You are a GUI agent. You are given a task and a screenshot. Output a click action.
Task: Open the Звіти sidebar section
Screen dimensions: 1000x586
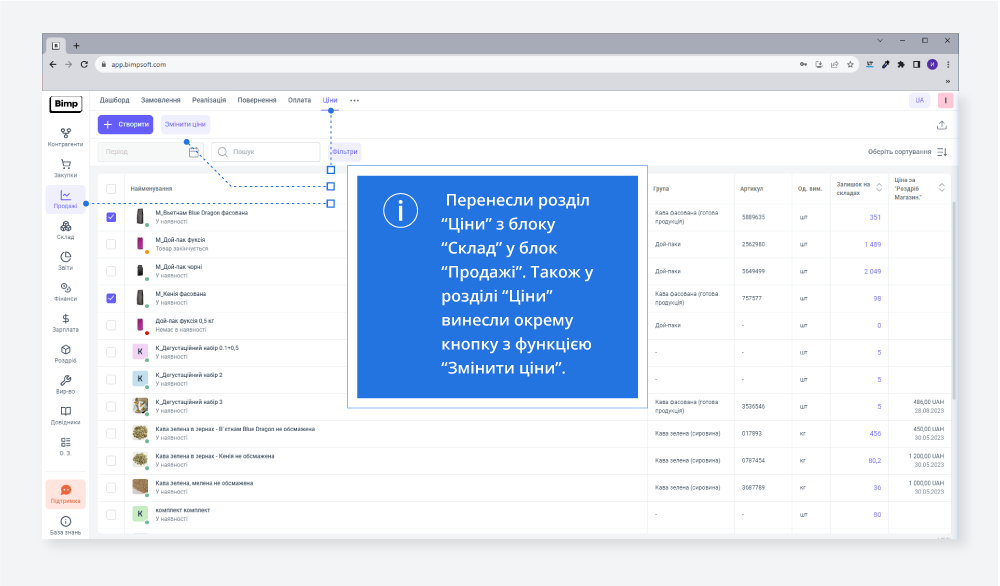pyautogui.click(x=65, y=261)
